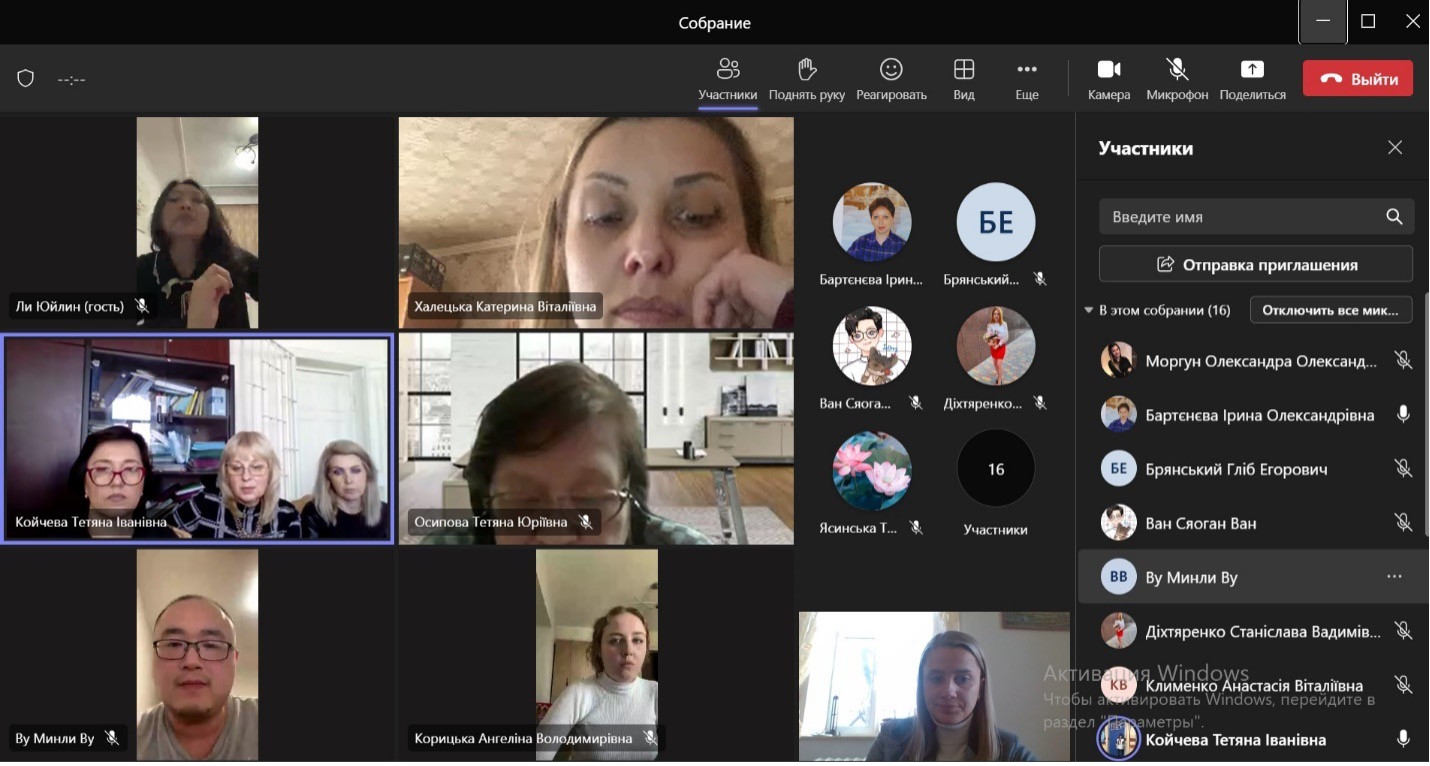Select Бартєнєва Ірина Олександрівна in participant list
The height and width of the screenshot is (766, 1430).
point(1258,414)
